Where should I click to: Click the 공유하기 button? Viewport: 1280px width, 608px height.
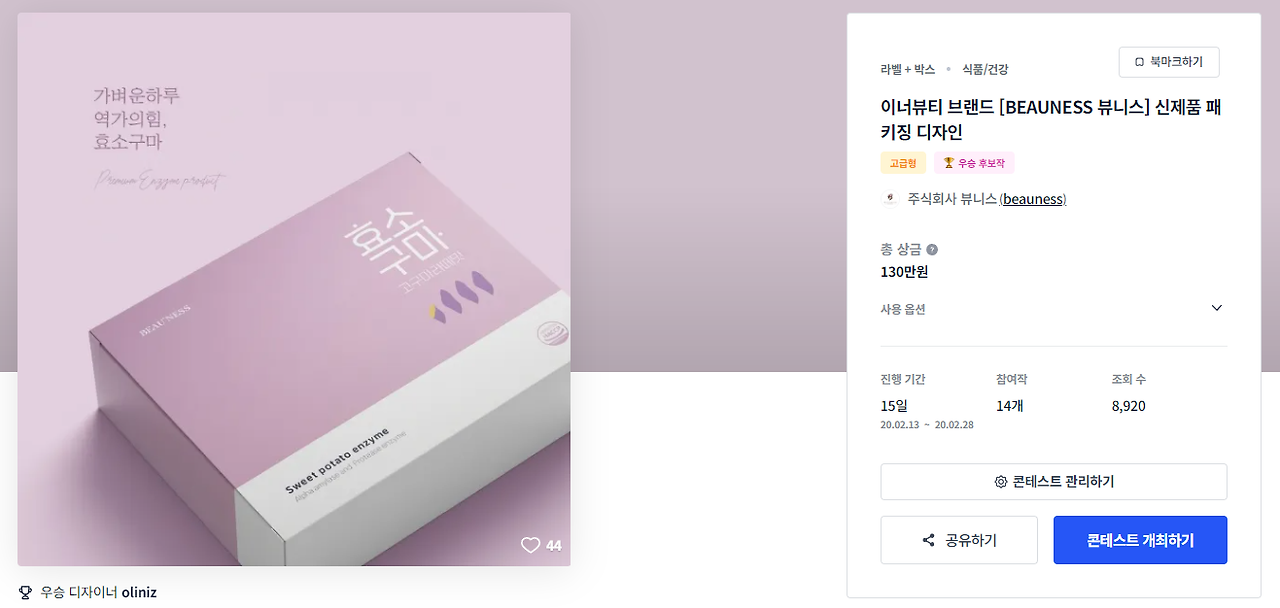(x=959, y=540)
